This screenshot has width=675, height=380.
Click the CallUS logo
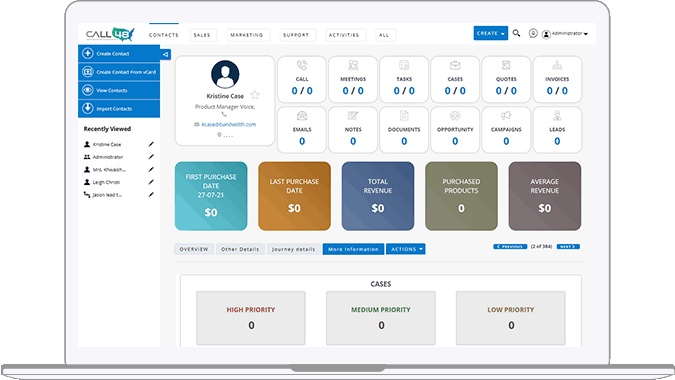[x=110, y=34]
